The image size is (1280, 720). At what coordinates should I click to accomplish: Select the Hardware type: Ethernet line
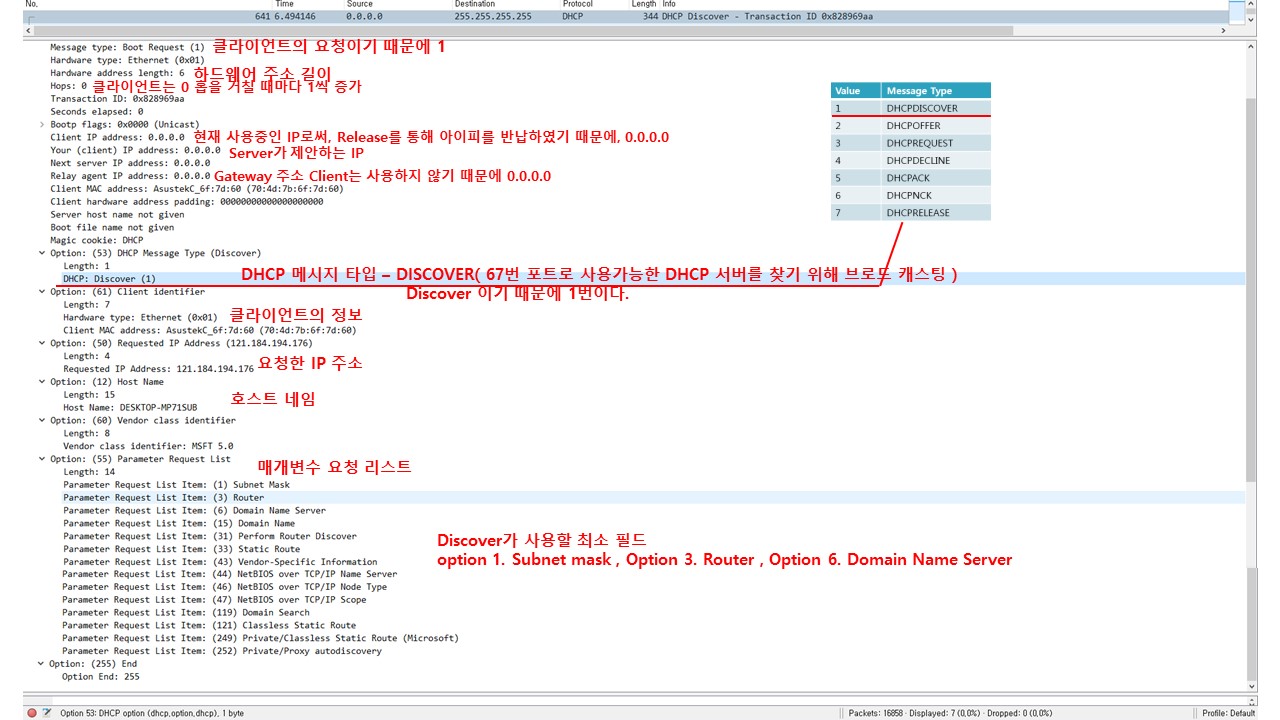point(127,61)
